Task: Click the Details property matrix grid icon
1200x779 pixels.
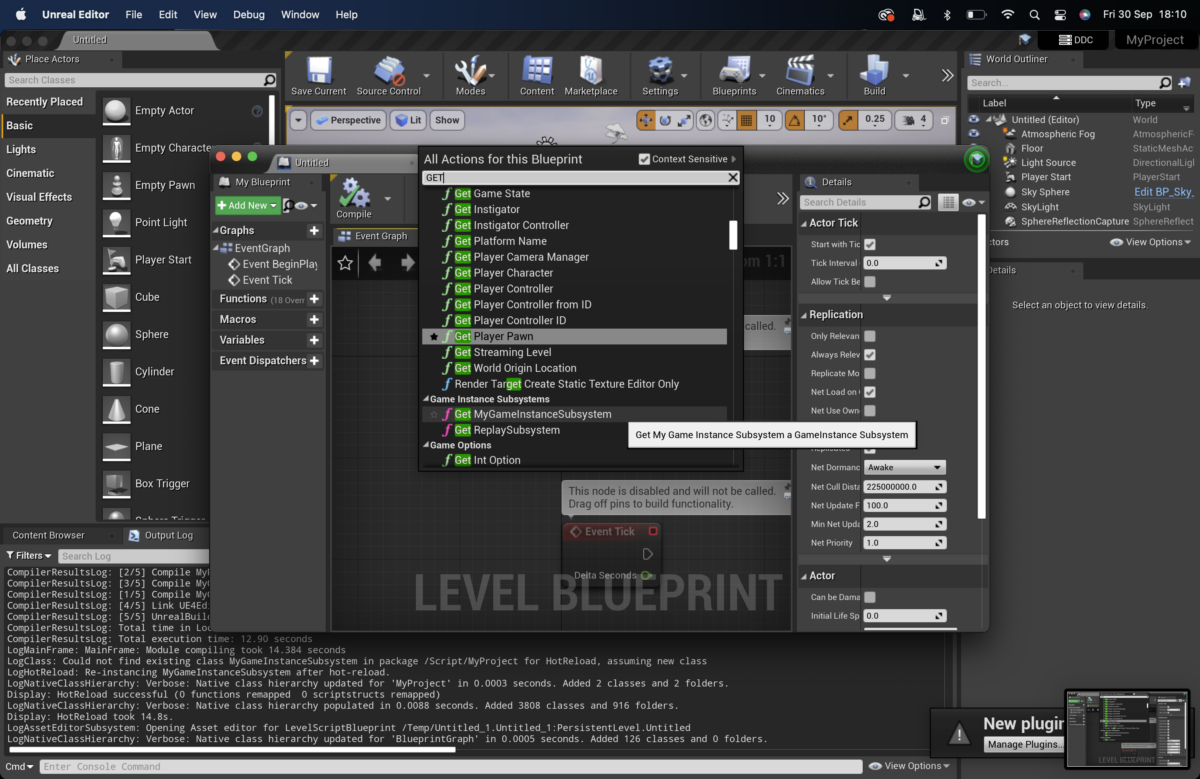Action: coord(948,202)
